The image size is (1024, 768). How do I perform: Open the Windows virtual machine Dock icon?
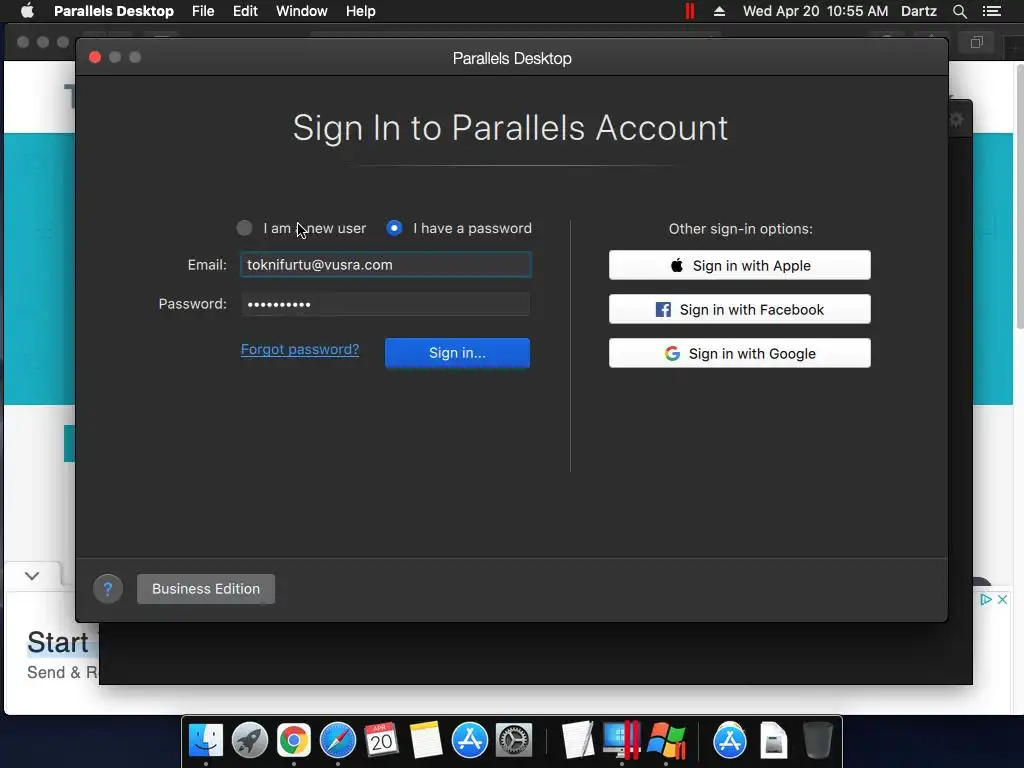point(666,741)
